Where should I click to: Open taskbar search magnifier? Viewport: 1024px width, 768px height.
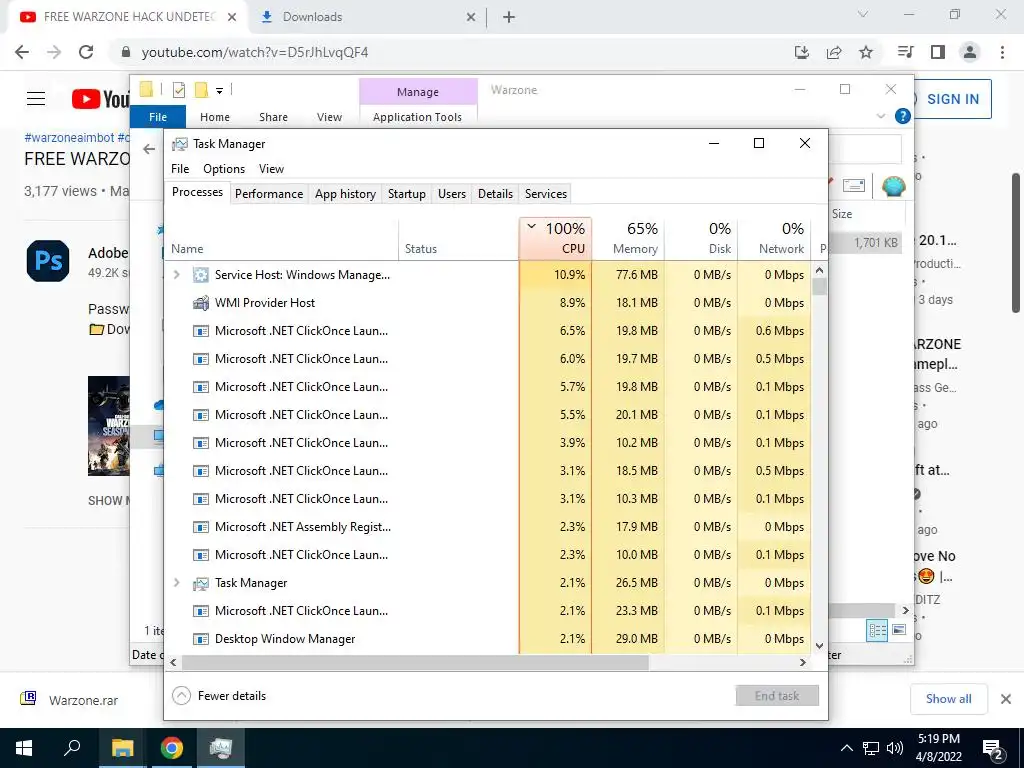(x=72, y=748)
